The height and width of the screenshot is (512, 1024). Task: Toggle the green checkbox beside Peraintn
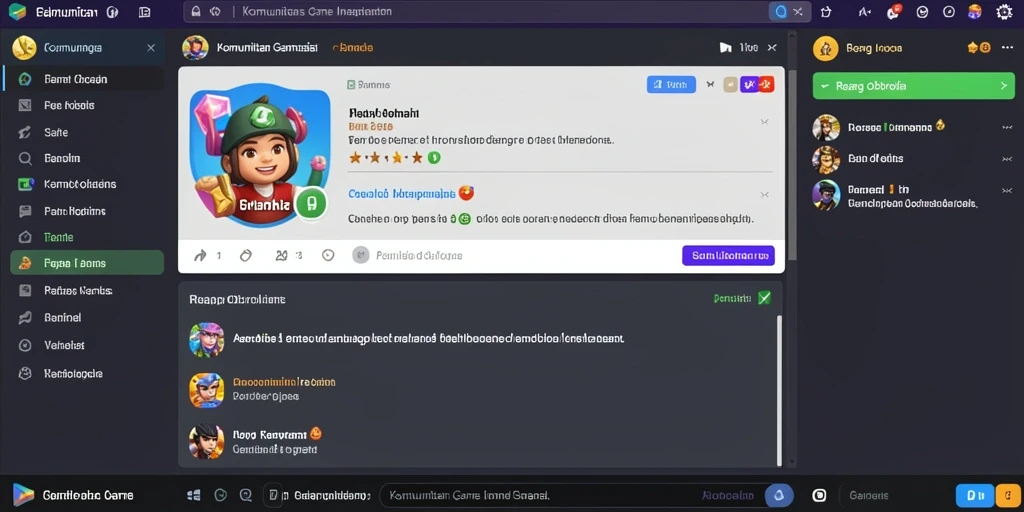pos(764,298)
